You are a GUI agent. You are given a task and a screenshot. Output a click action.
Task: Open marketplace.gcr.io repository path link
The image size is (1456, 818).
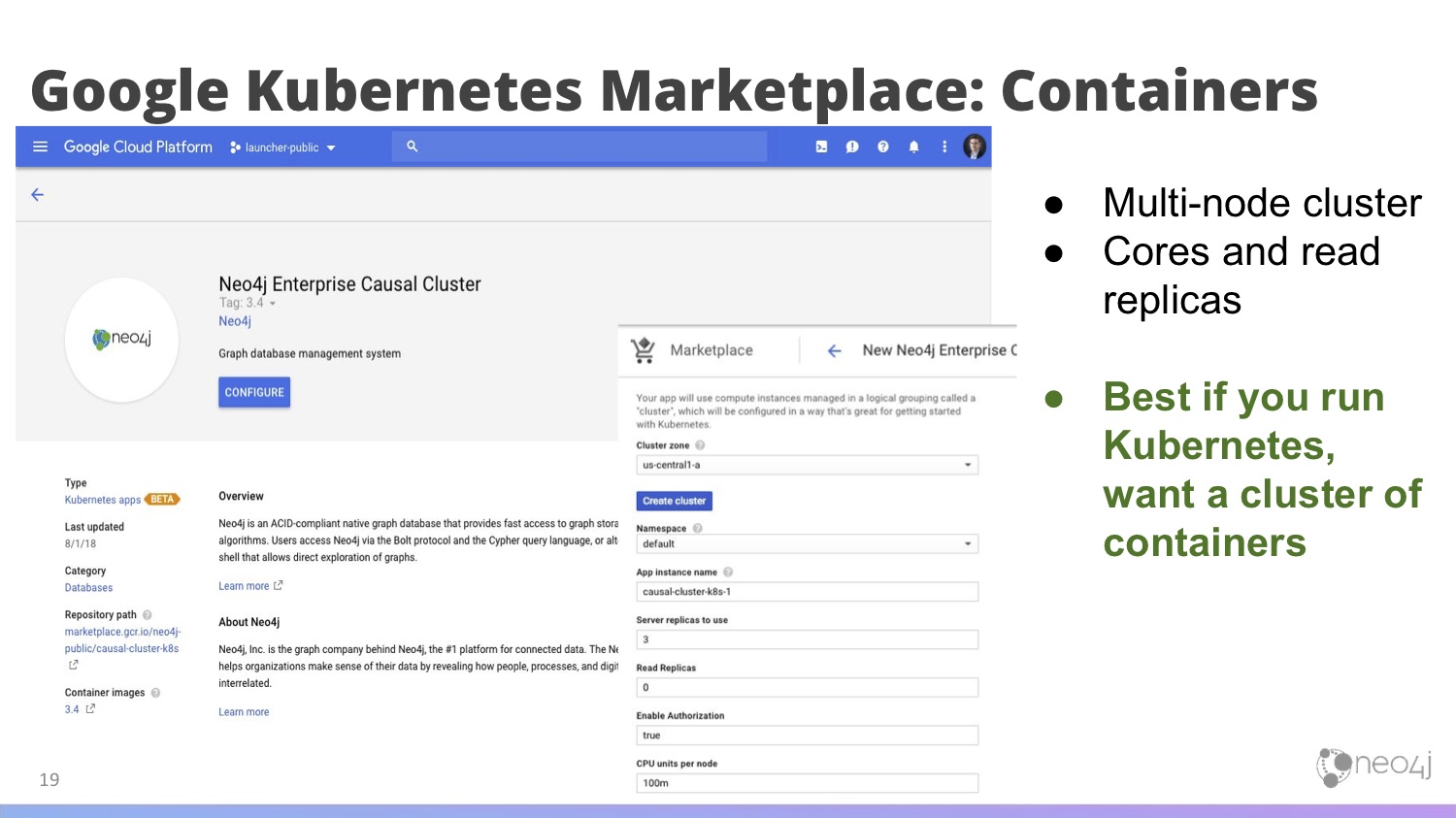pos(122,640)
